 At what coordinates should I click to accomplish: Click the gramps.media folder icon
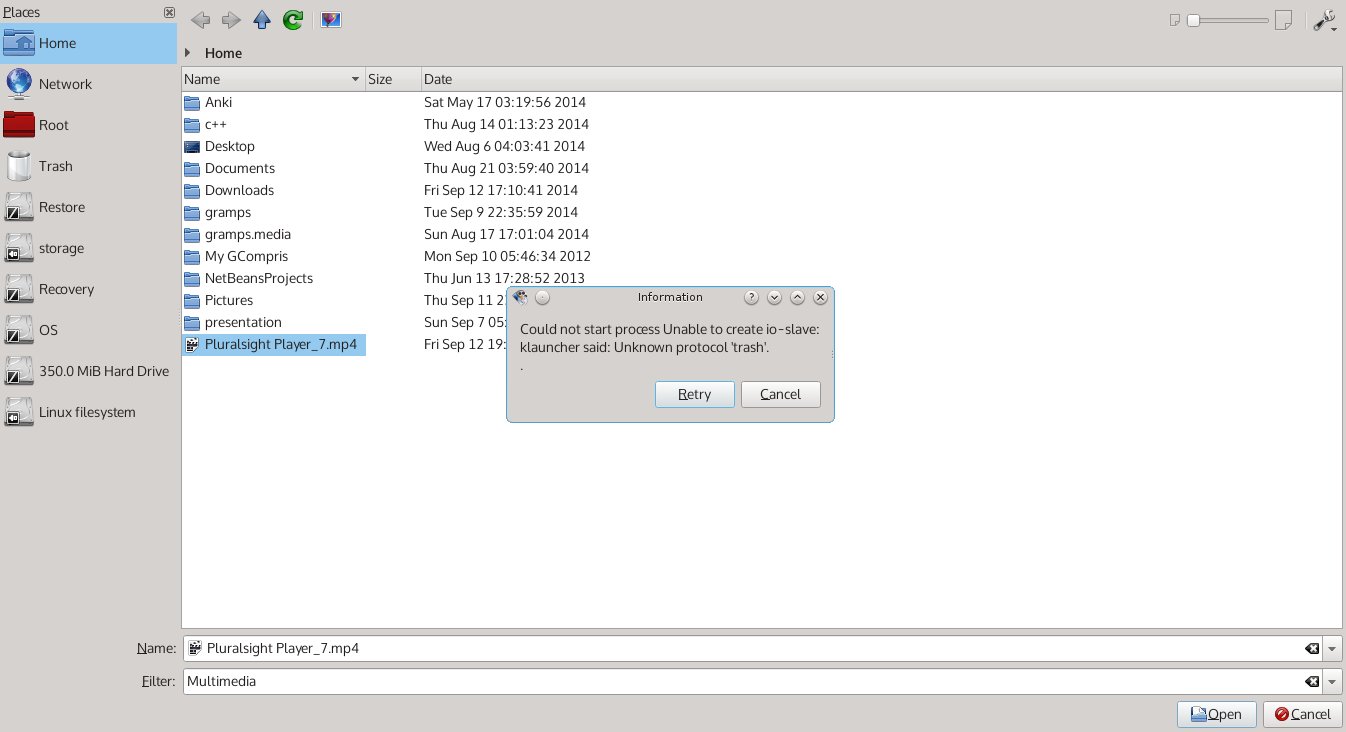(x=192, y=234)
